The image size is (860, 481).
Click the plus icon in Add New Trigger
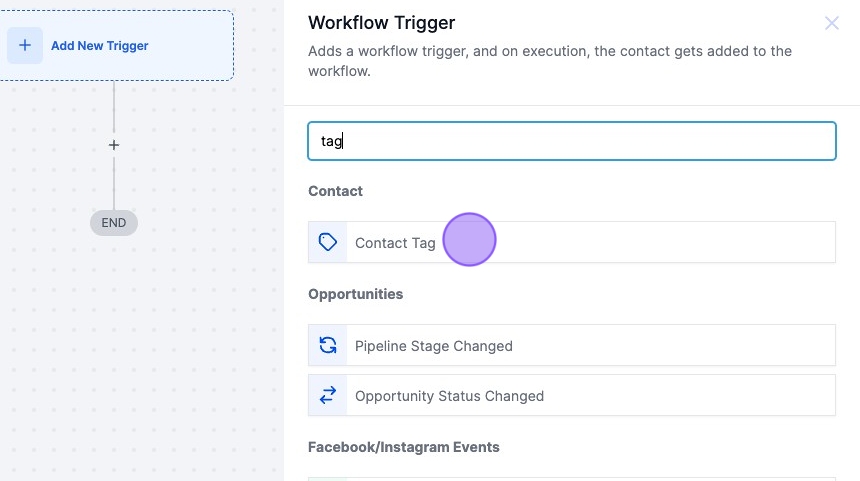25,46
